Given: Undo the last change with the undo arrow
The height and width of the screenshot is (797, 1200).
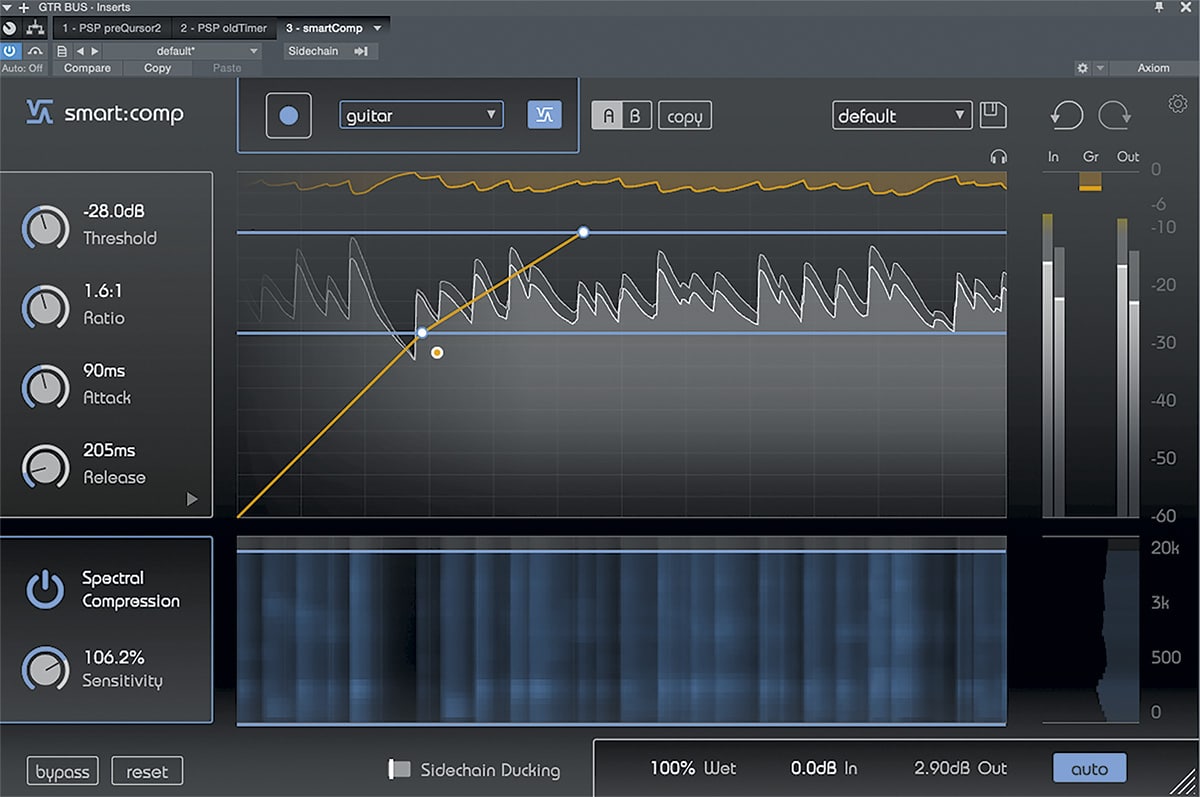Looking at the screenshot, I should point(1067,115).
